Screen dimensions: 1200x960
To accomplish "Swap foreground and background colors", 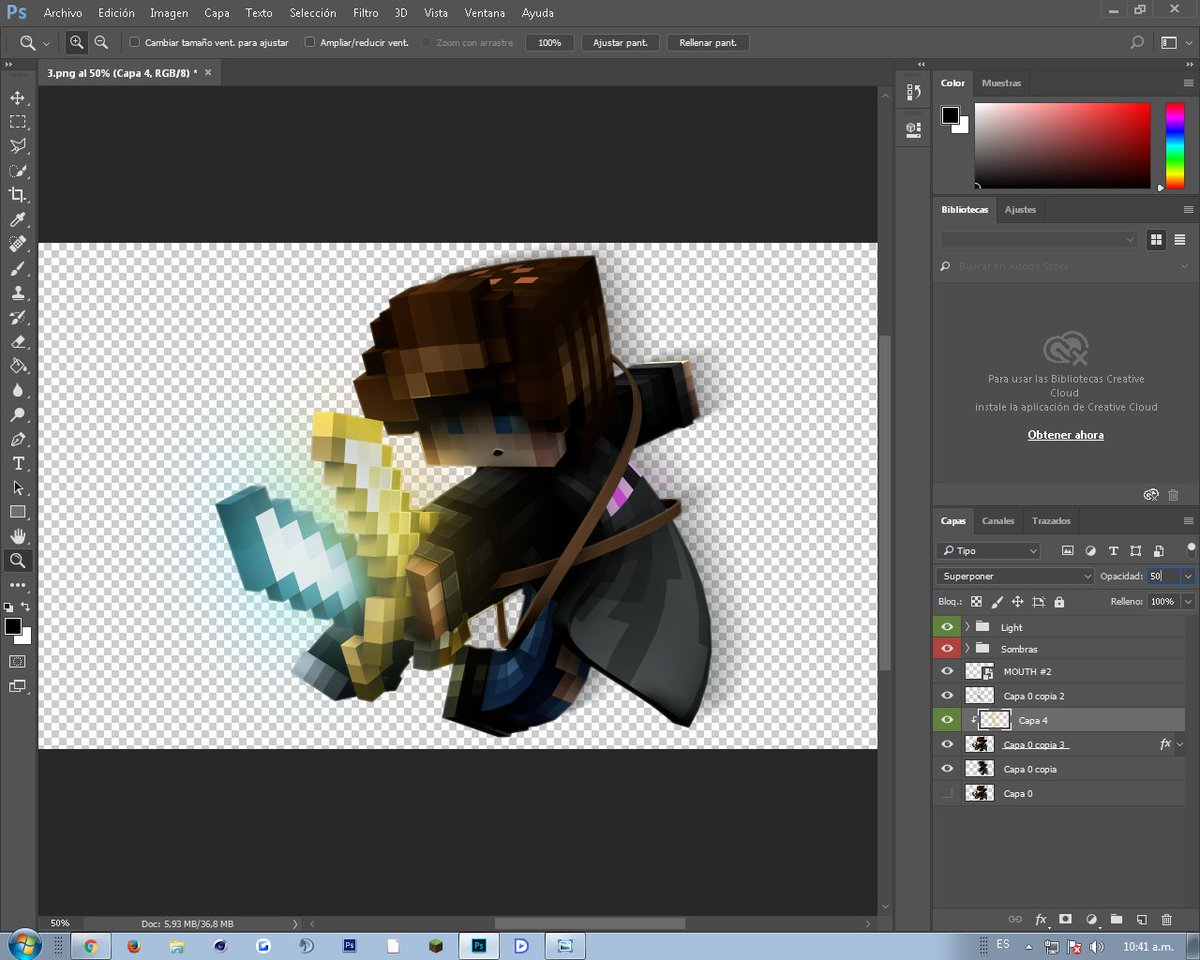I will pos(26,606).
